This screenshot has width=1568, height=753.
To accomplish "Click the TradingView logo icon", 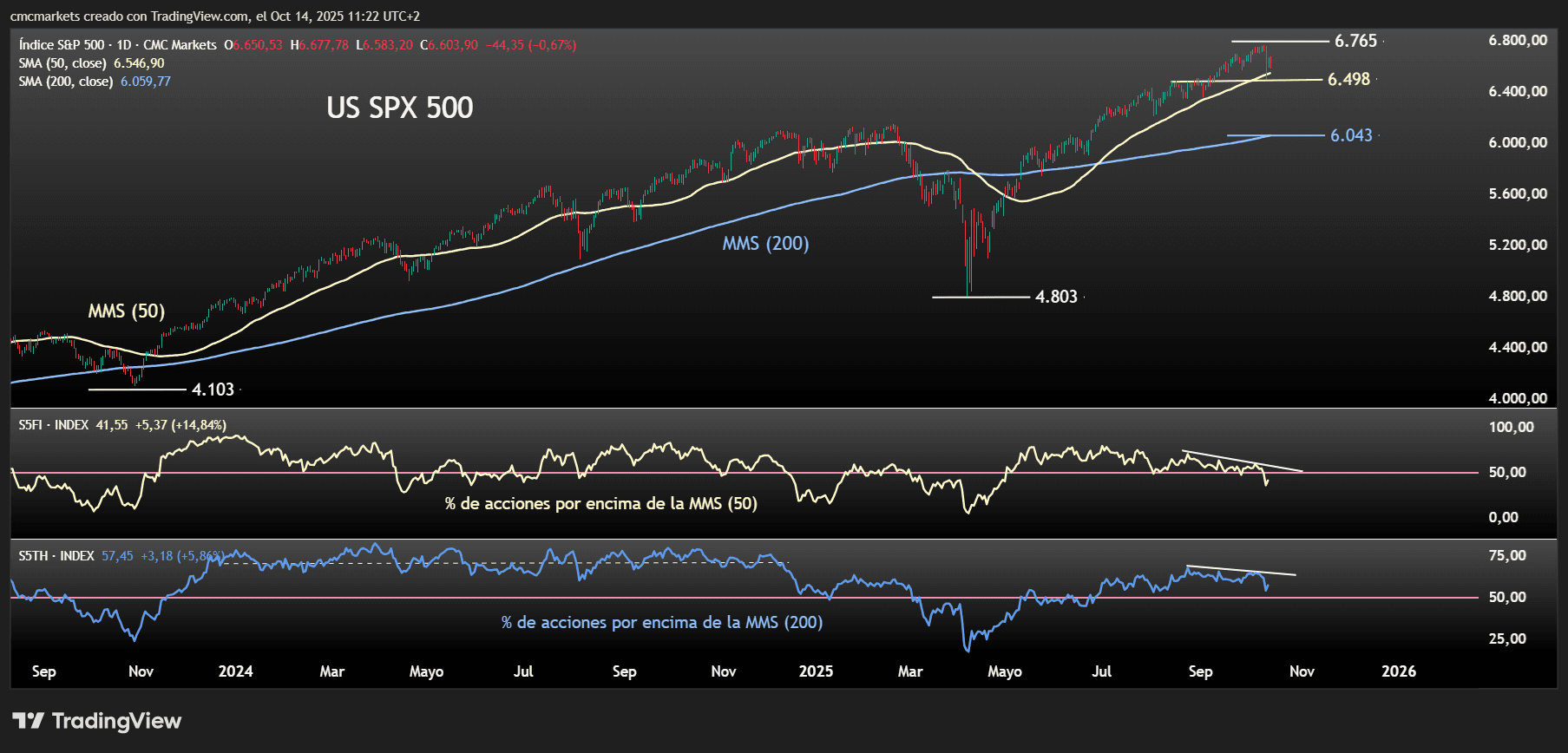I will click(x=28, y=721).
